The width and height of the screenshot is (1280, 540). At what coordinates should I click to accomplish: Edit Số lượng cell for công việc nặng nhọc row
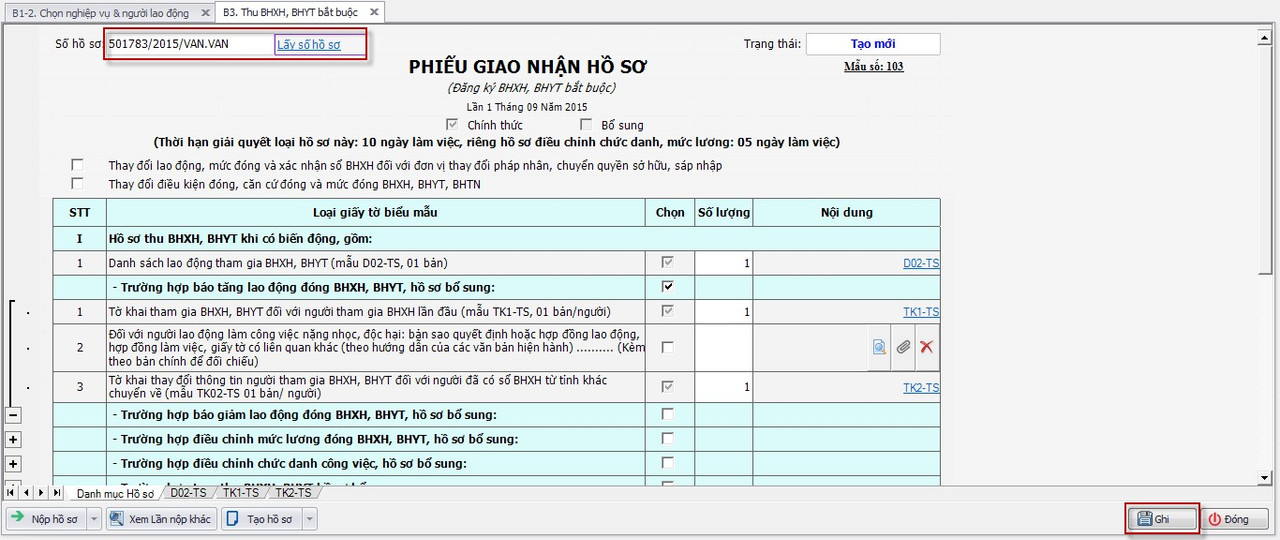724,347
